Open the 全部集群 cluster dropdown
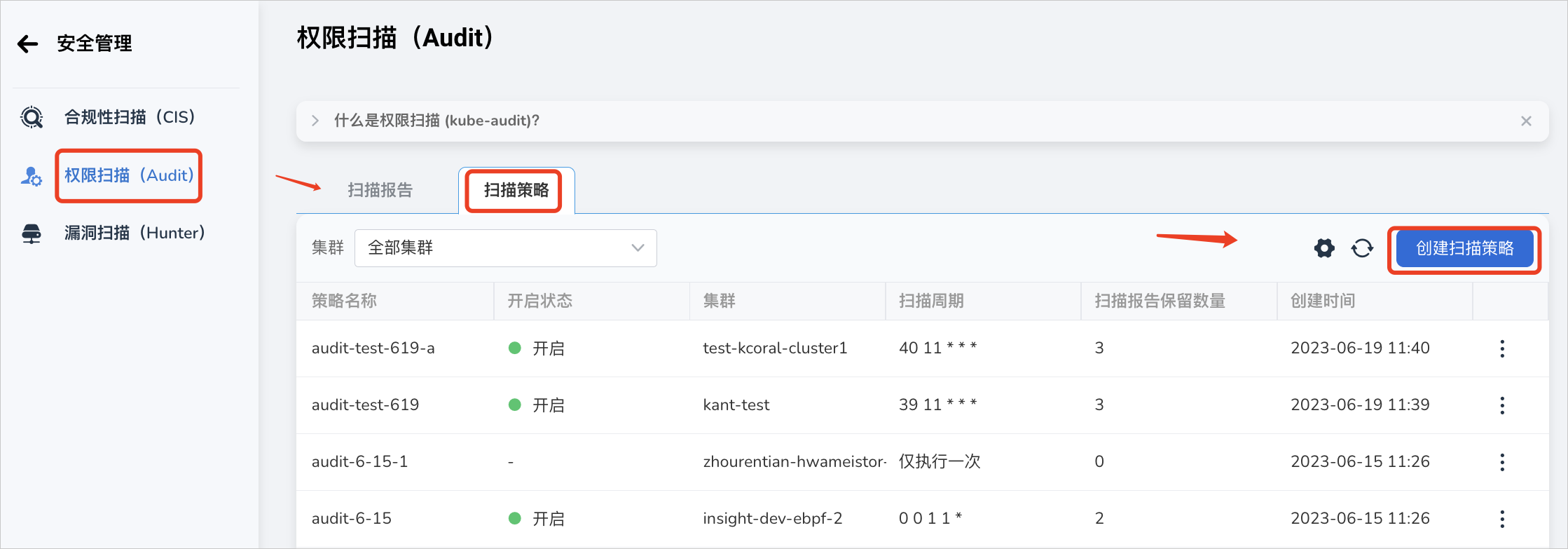 tap(505, 248)
